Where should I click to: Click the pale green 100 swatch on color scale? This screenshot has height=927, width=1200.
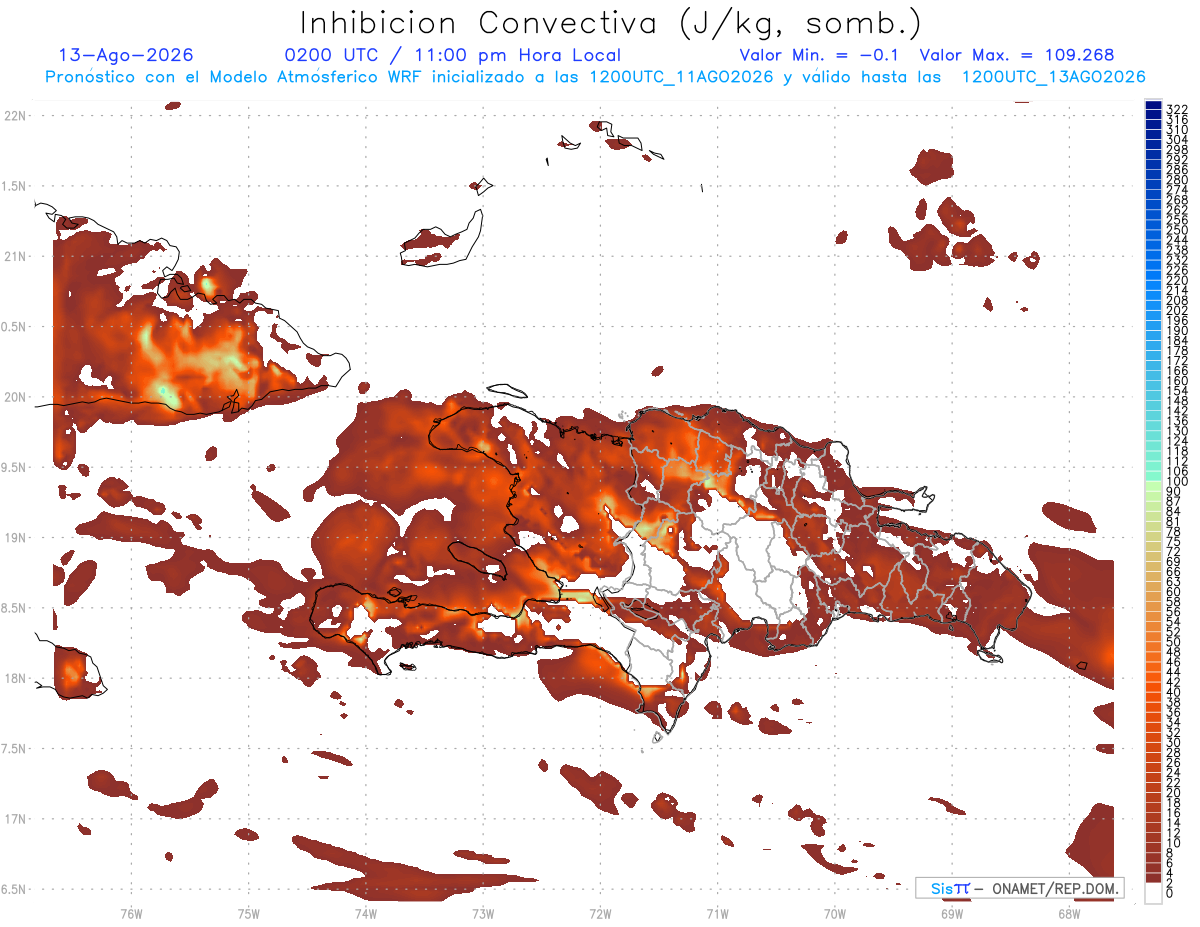click(x=1153, y=486)
